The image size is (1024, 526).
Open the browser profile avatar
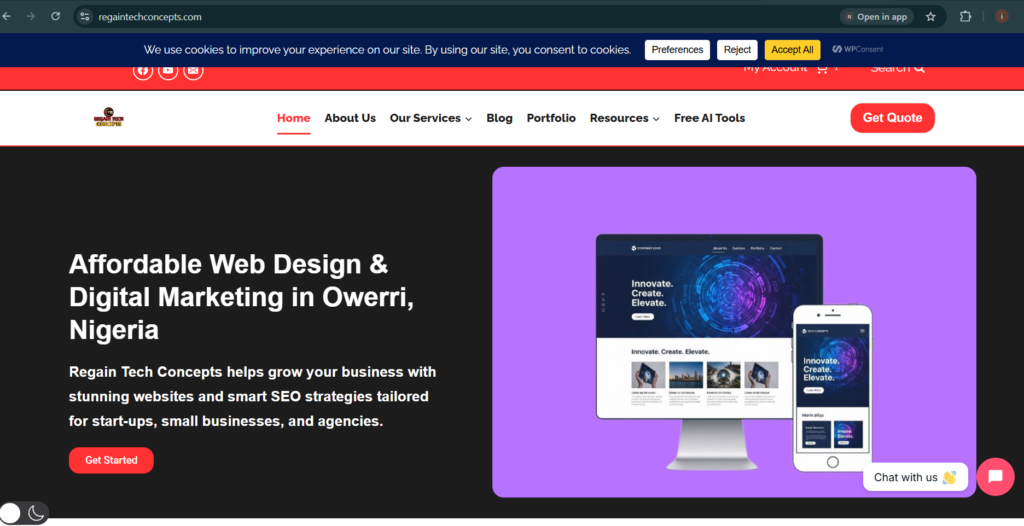(1001, 17)
